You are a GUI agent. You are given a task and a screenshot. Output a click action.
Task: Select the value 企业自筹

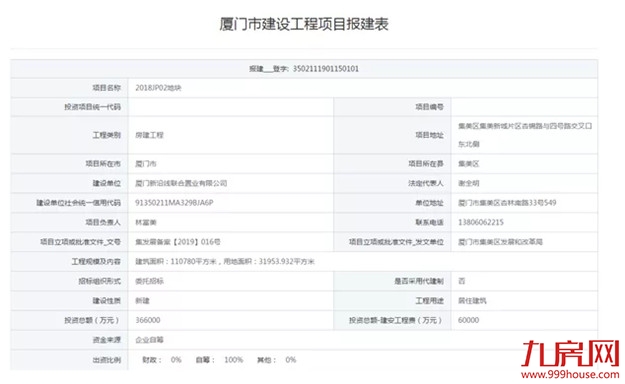[x=149, y=340]
